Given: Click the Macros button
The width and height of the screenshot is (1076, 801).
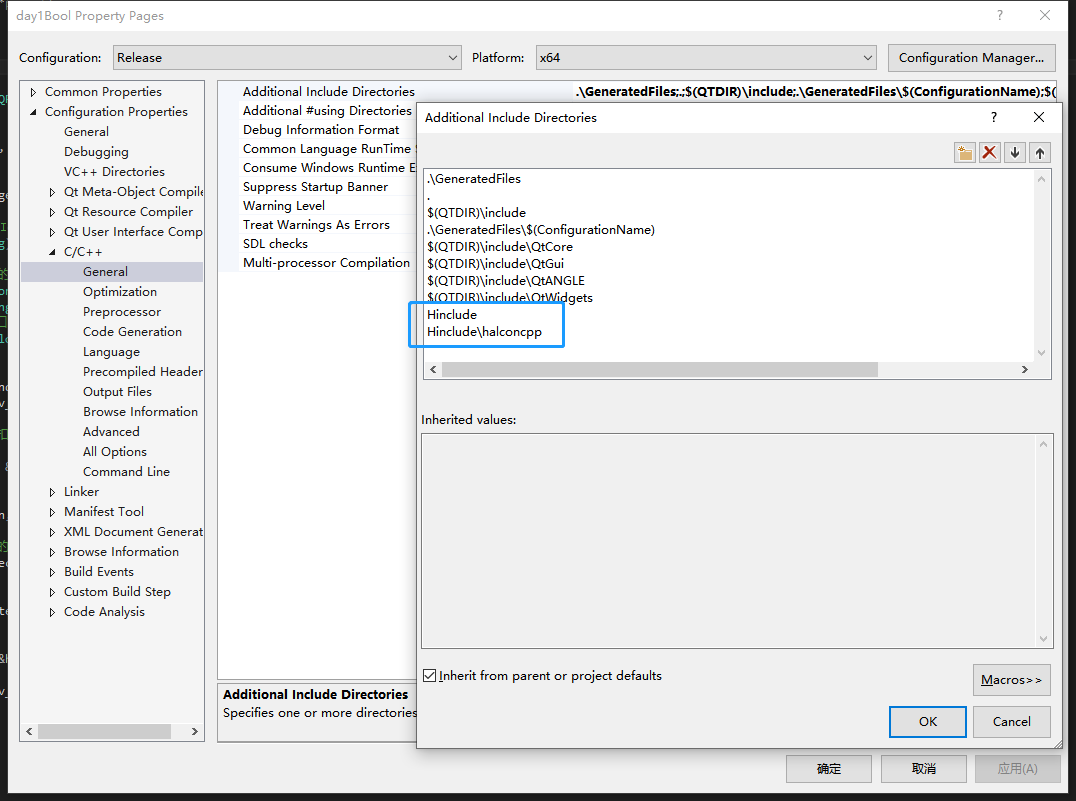Looking at the screenshot, I should tap(1011, 679).
